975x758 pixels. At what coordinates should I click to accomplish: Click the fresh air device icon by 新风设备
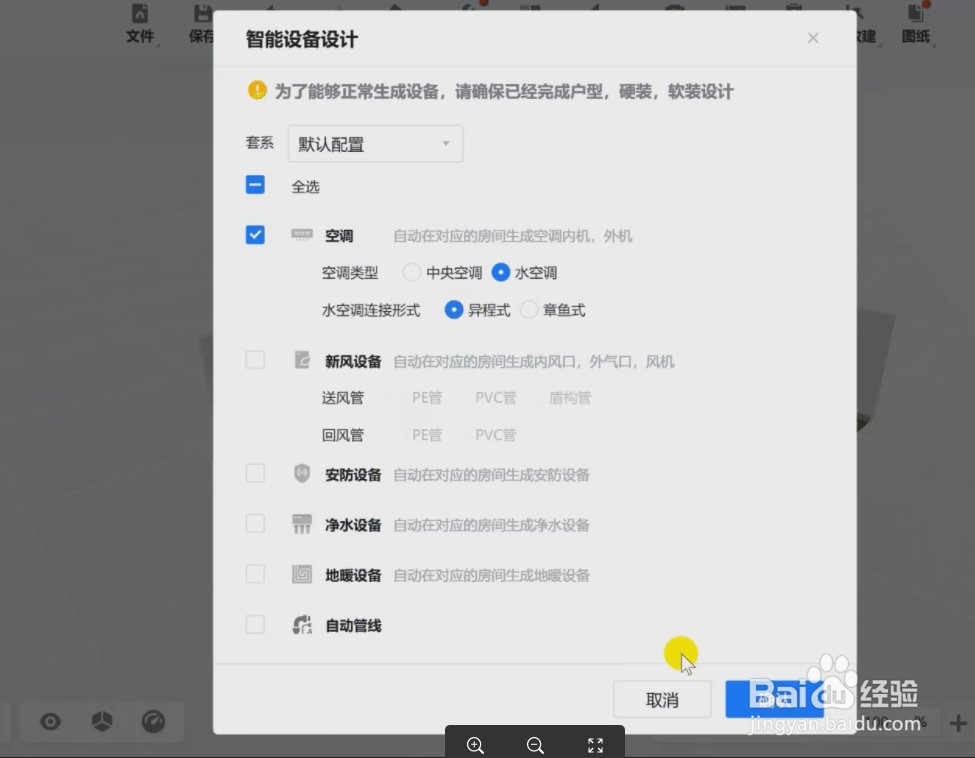(x=302, y=360)
